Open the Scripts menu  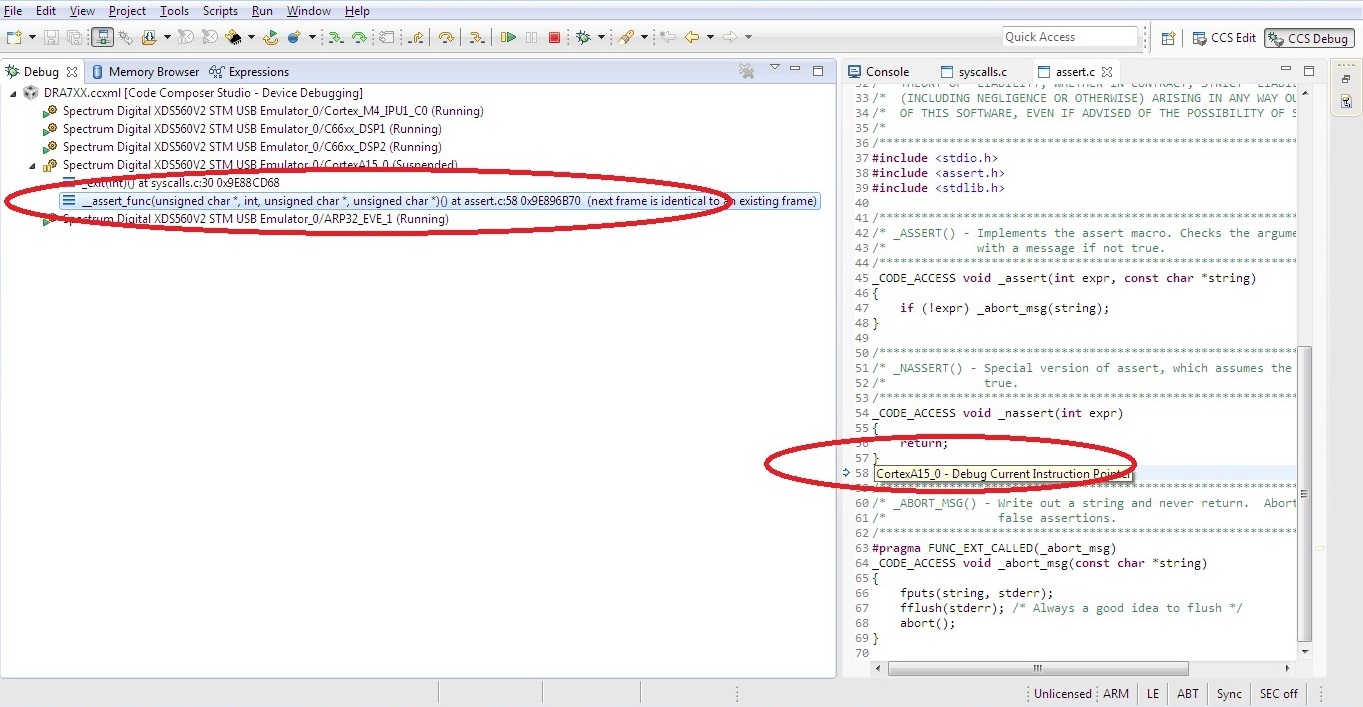click(220, 11)
